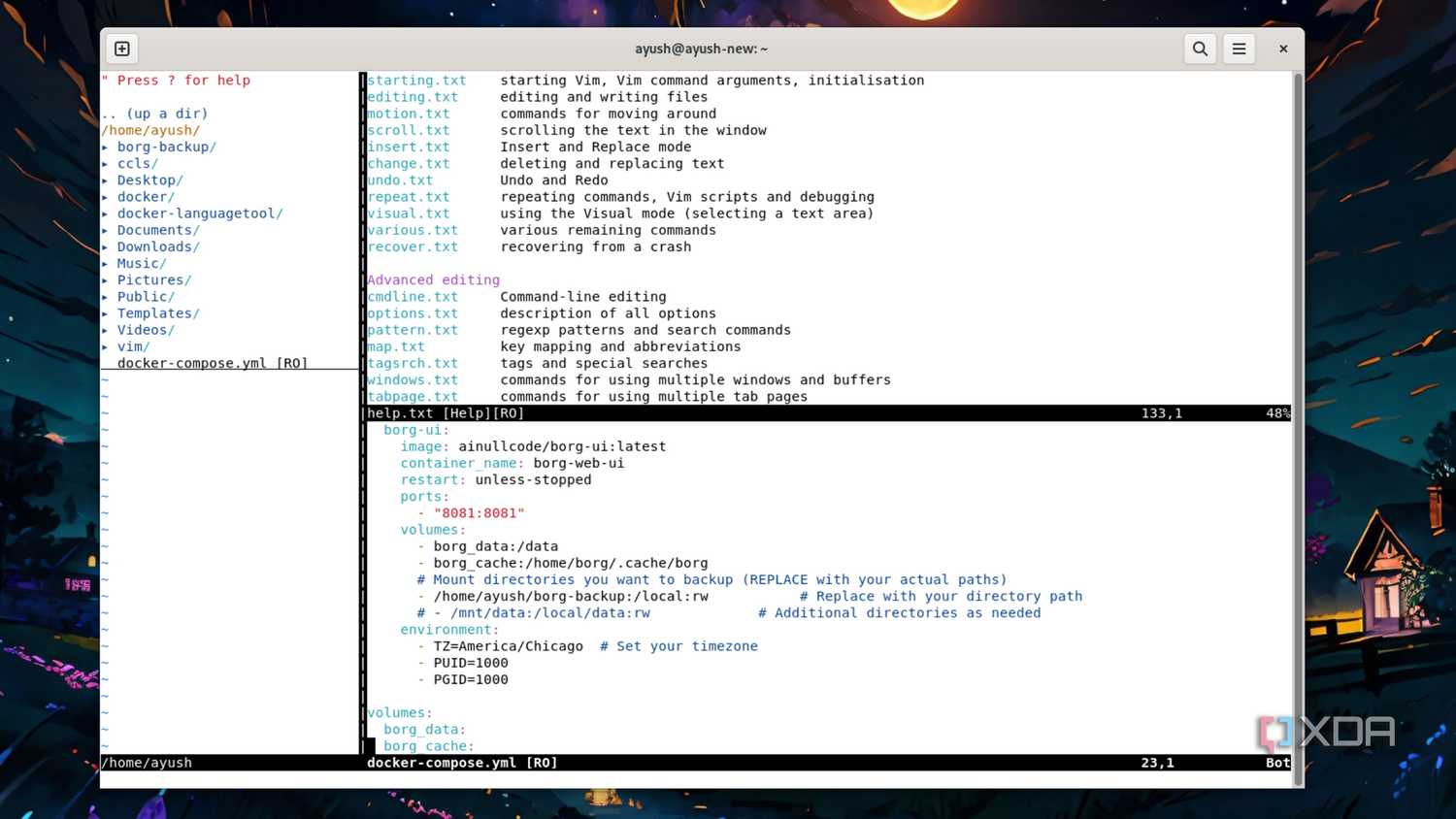The width and height of the screenshot is (1456, 819).
Task: Follow the insert.txt help link
Action: point(409,147)
